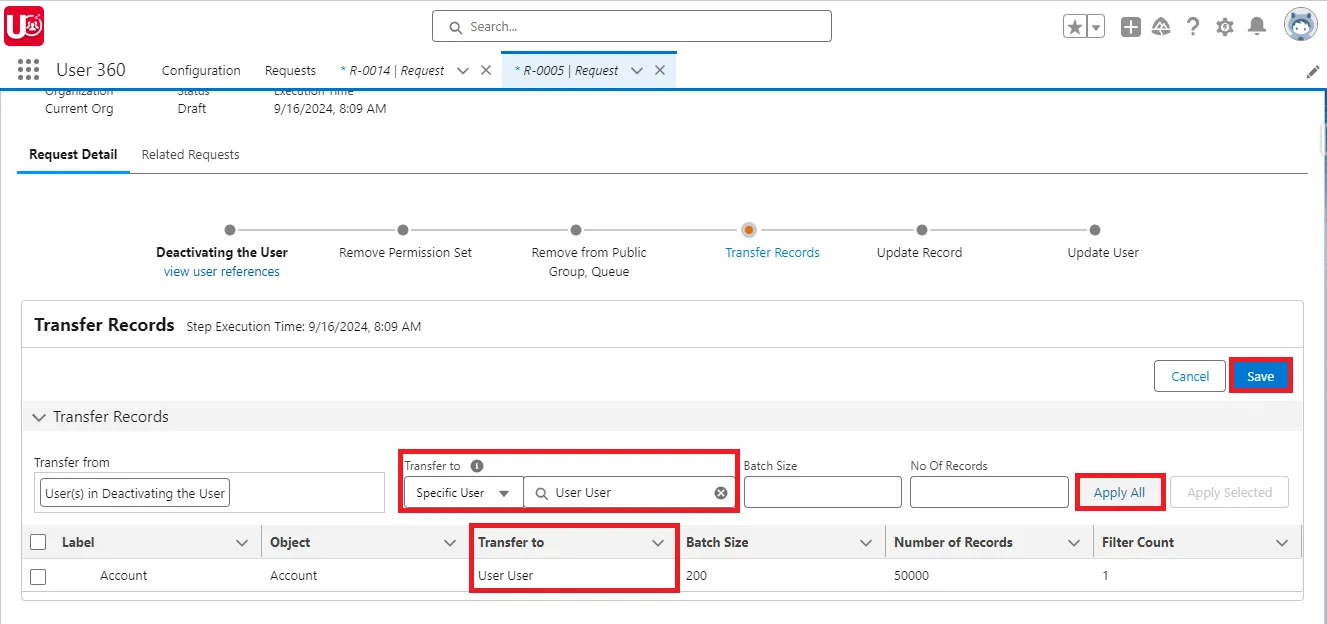
Task: Click the learning cloud icon in the header
Action: pyautogui.click(x=1161, y=27)
